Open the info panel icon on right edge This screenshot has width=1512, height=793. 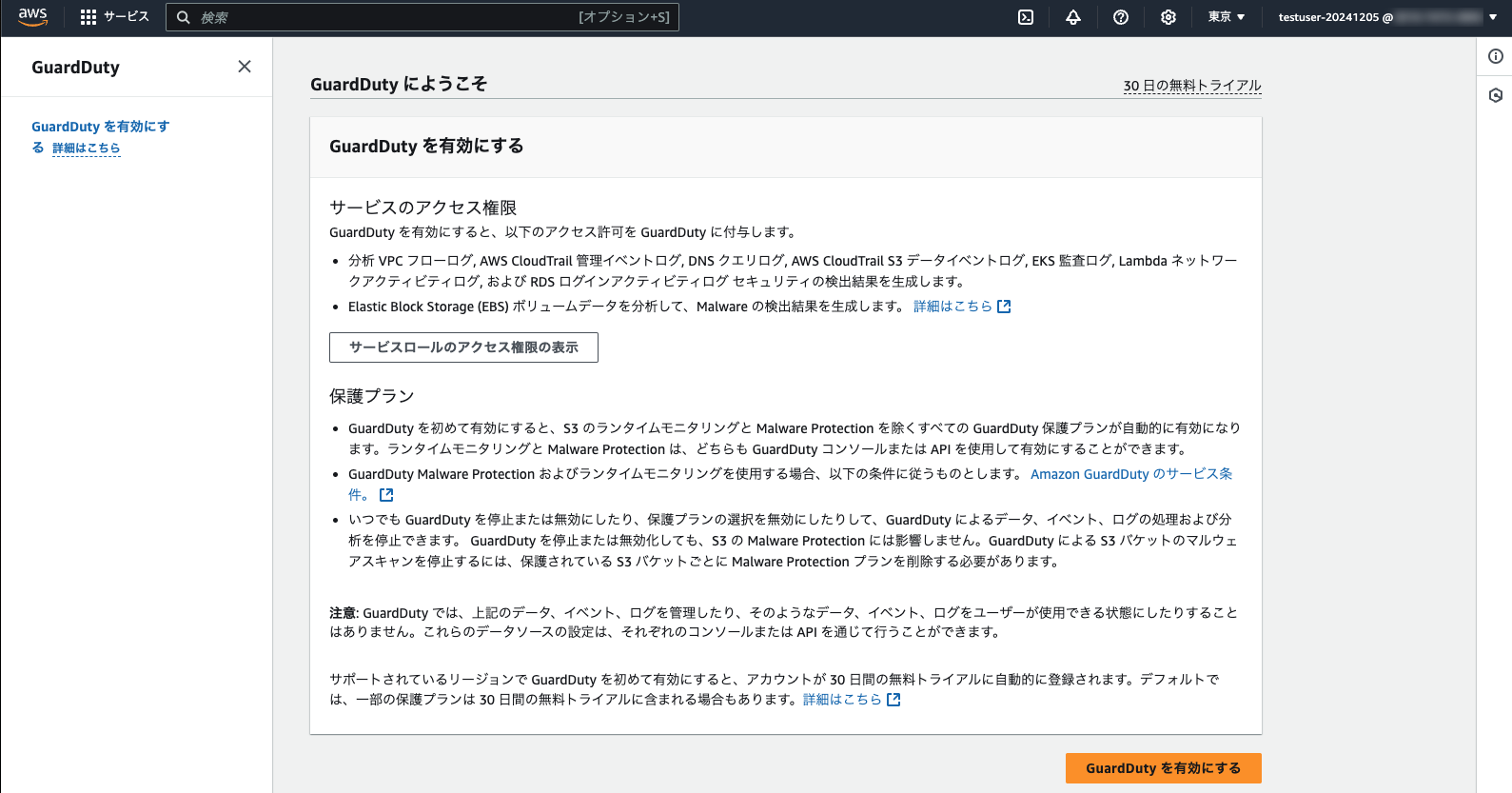[1496, 56]
